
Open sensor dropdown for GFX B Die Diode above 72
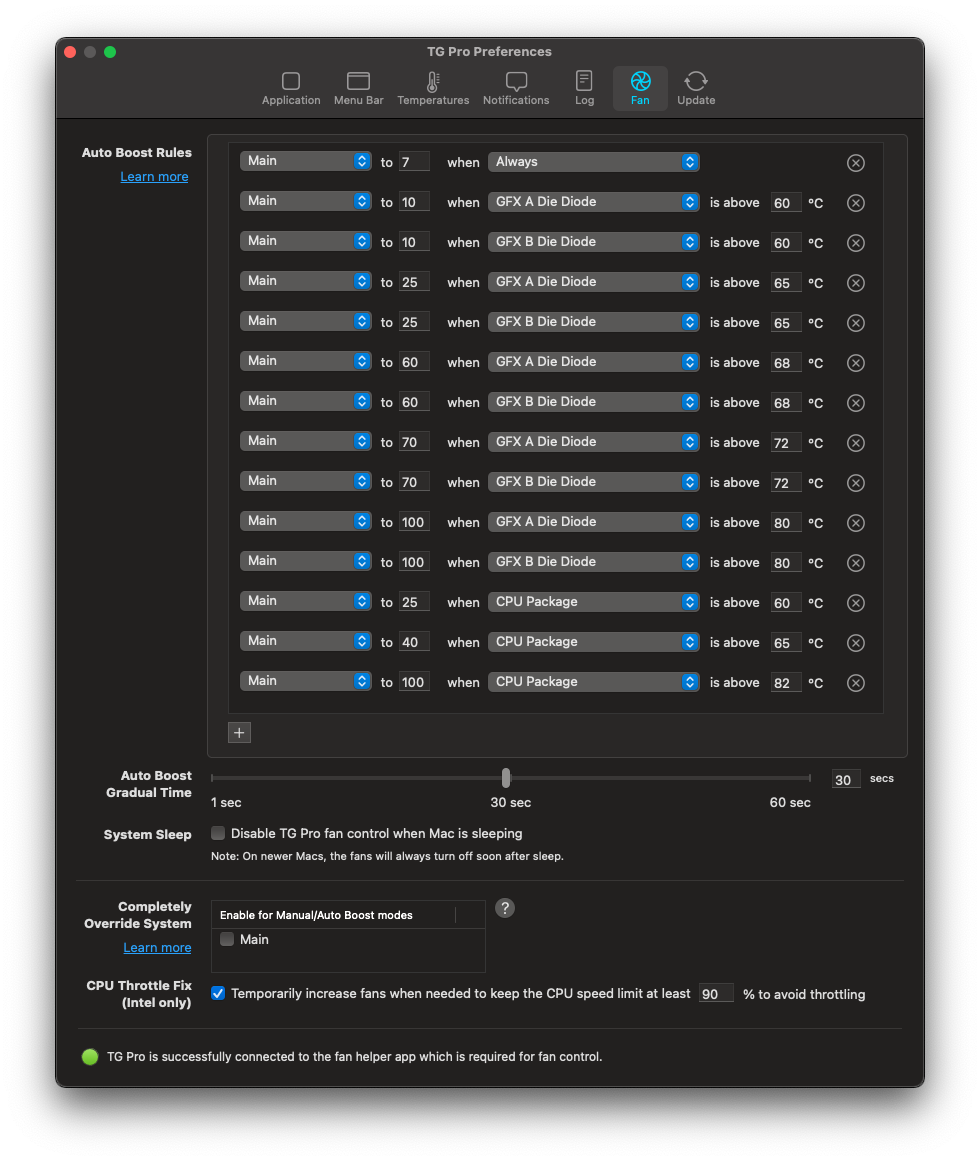594,481
